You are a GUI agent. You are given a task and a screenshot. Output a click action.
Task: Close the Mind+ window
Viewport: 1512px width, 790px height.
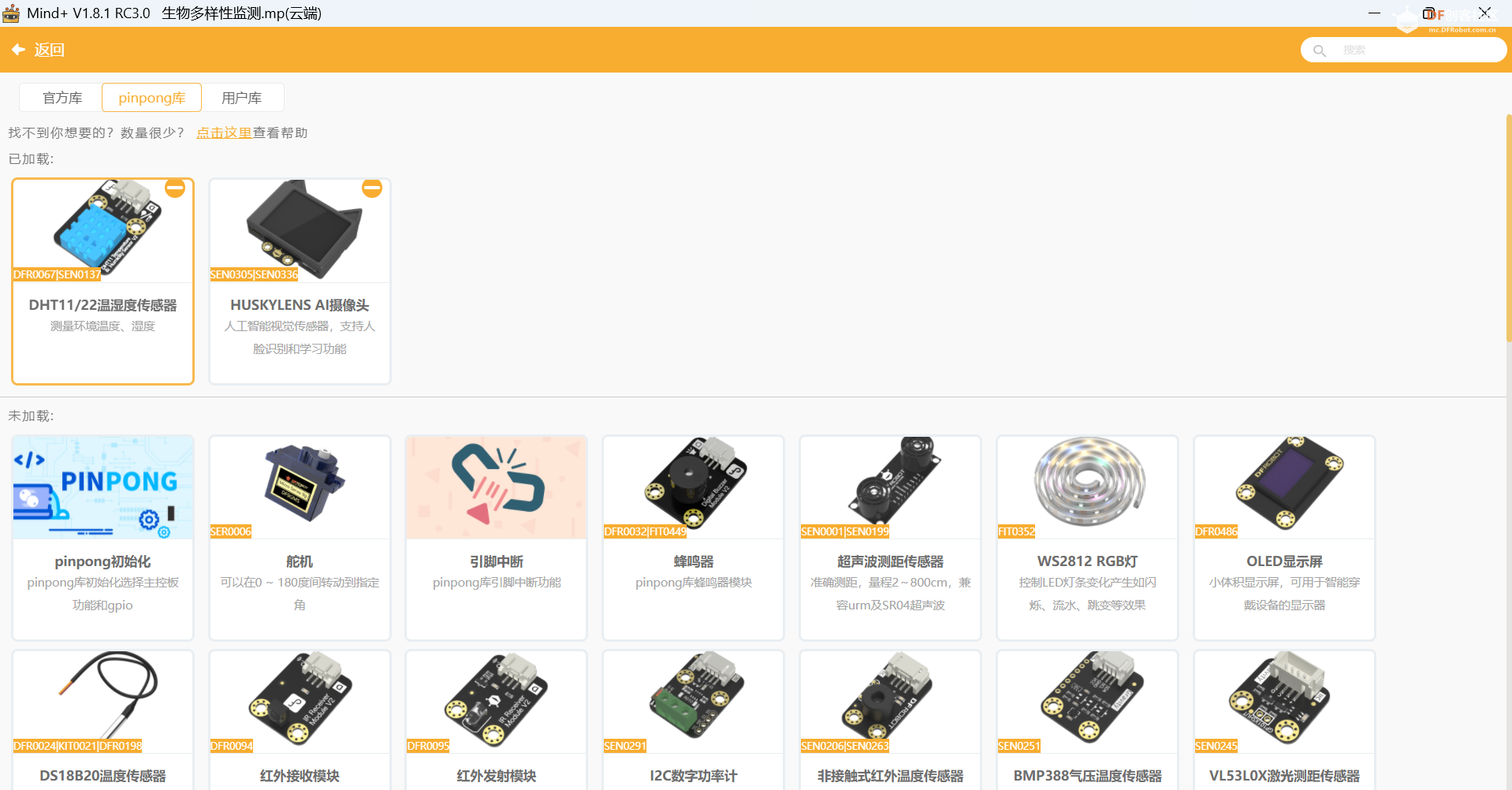coord(1484,13)
